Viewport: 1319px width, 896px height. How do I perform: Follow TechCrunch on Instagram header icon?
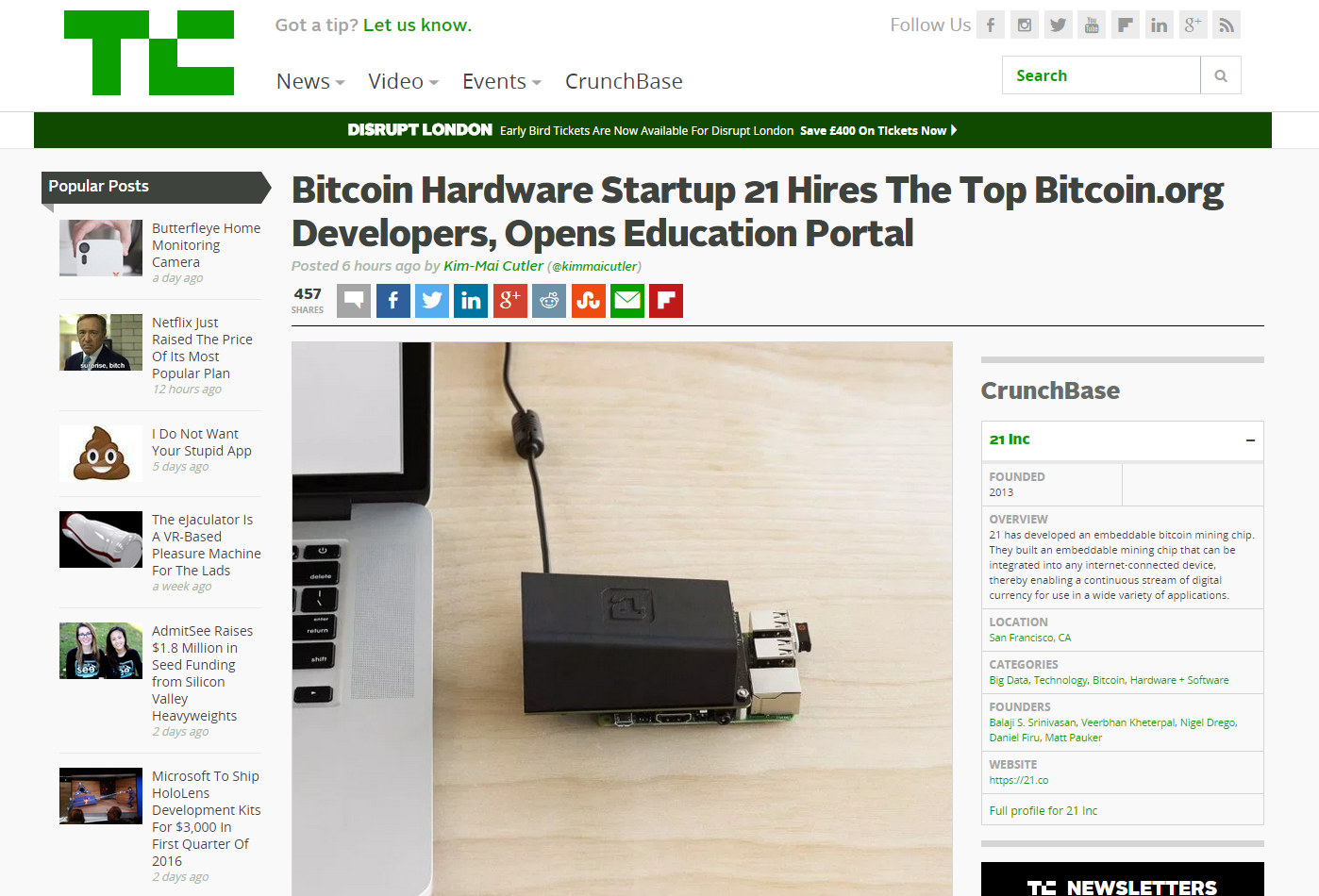[1025, 25]
